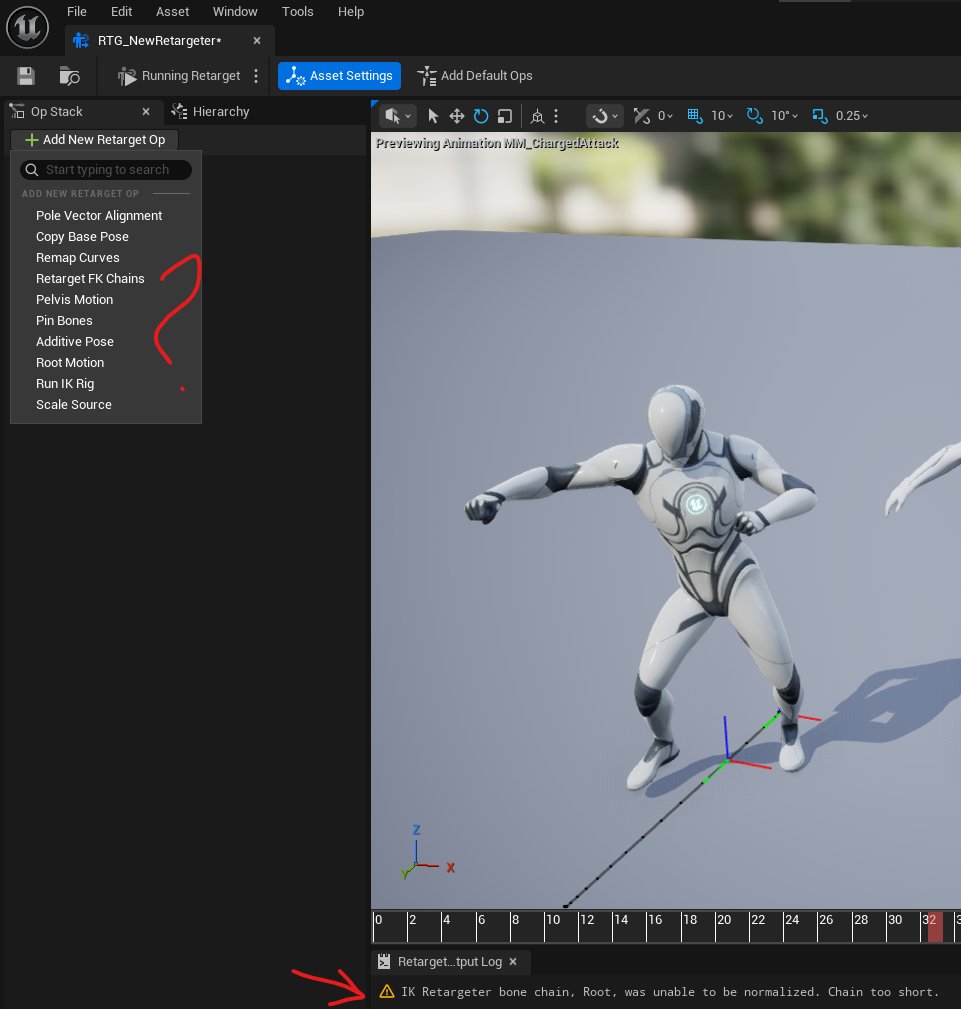The height and width of the screenshot is (1009, 961).
Task: Activate the Rotate tool in viewport
Action: coord(481,116)
